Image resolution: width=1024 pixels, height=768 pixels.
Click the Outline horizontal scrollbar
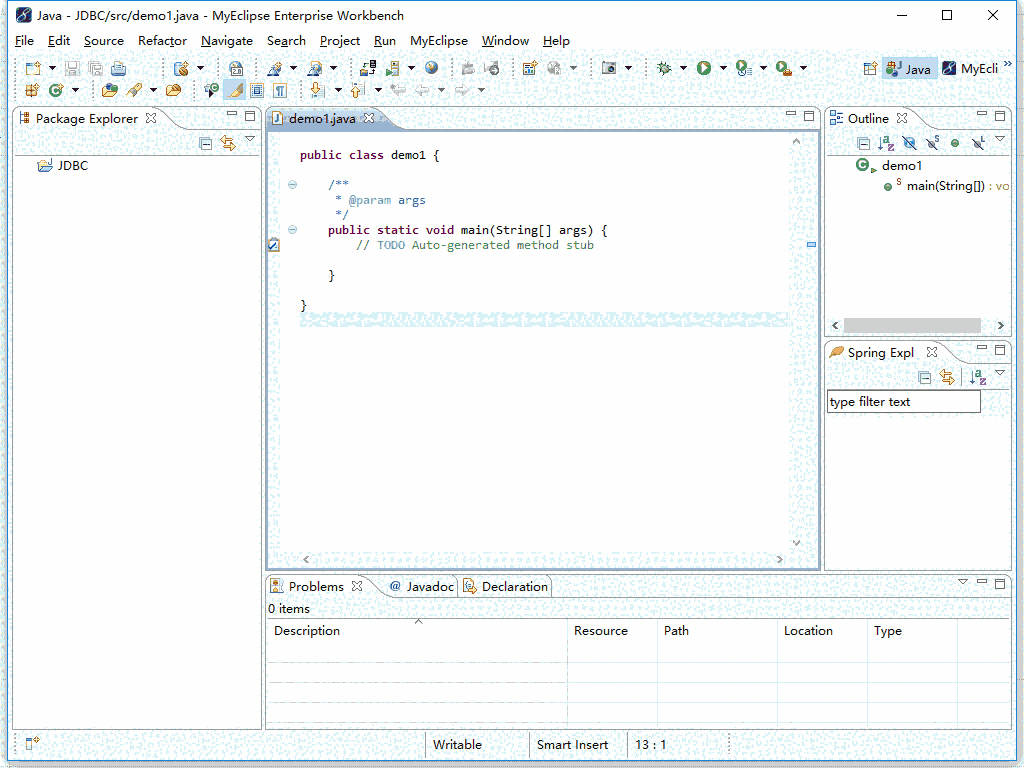click(x=912, y=326)
